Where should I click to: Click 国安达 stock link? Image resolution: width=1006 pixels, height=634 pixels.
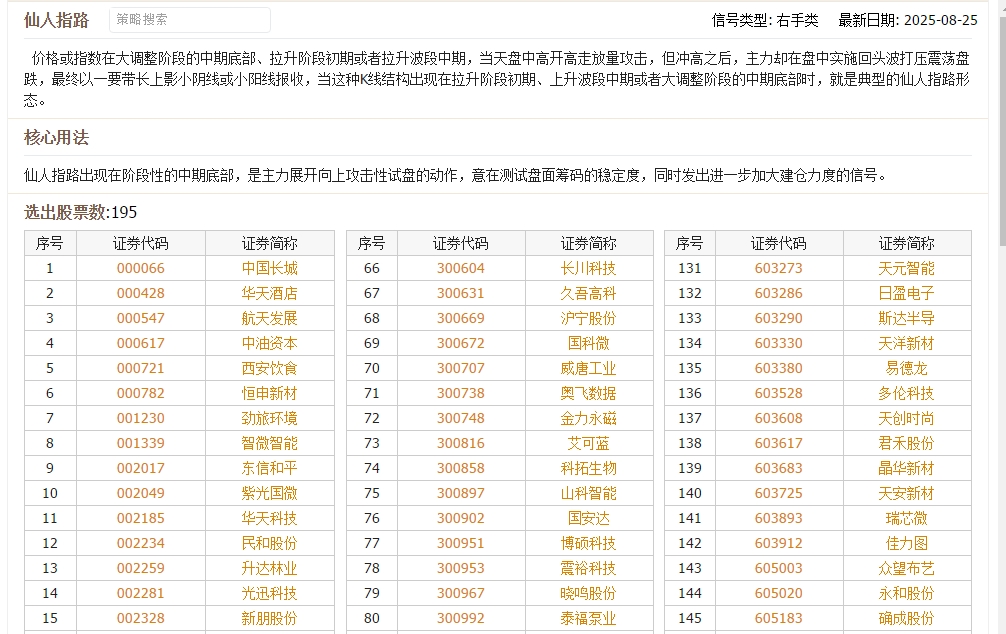pos(588,518)
